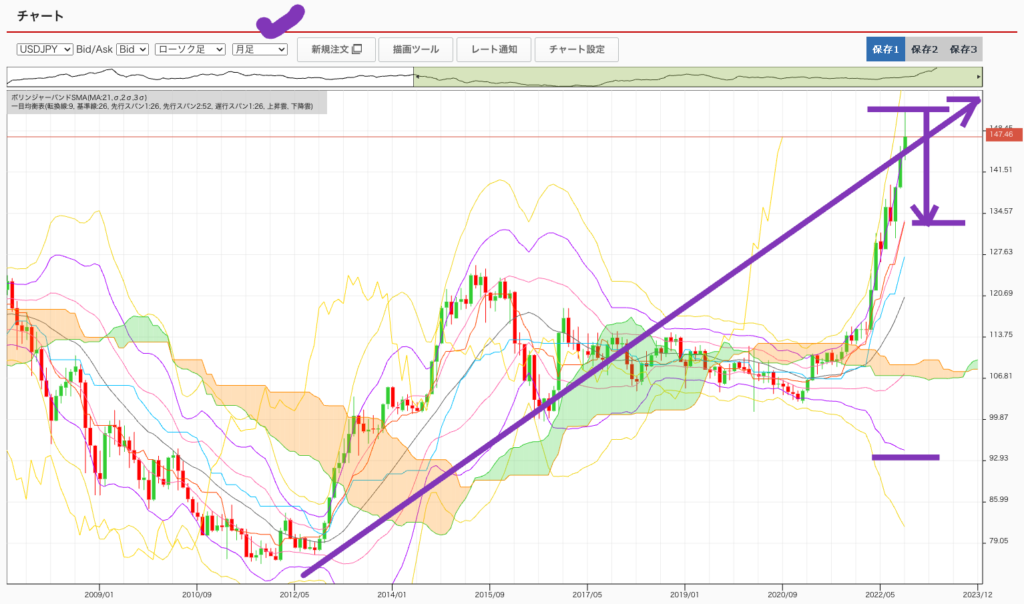This screenshot has width=1024, height=604.
Task: Click the レート通知 button
Action: [x=494, y=49]
